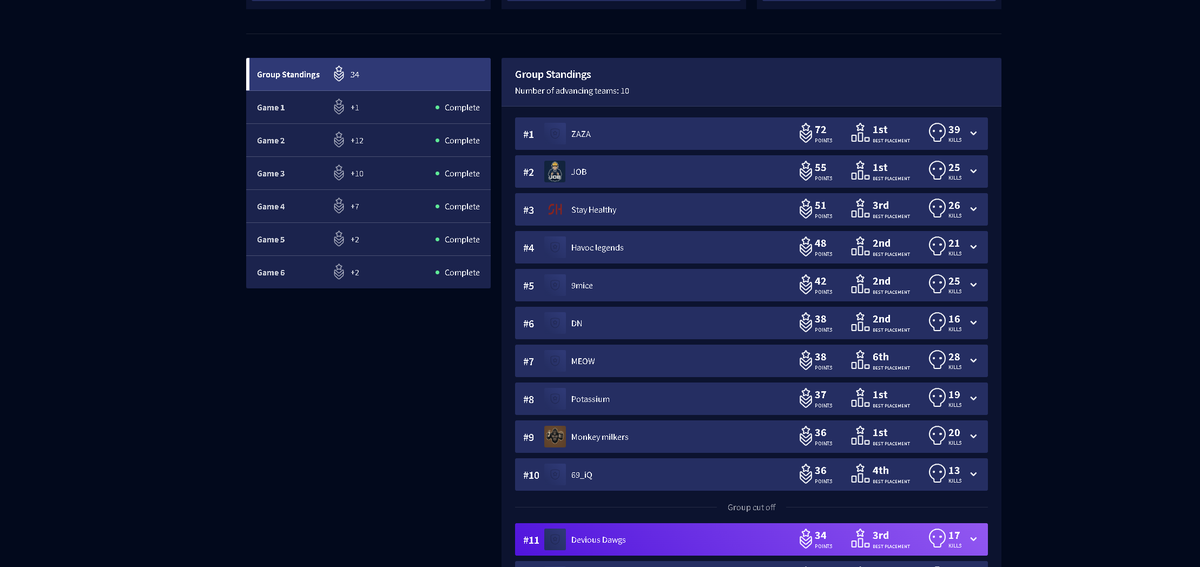Expand the 69_iQ row chevron
The width and height of the screenshot is (1200, 567).
click(973, 475)
